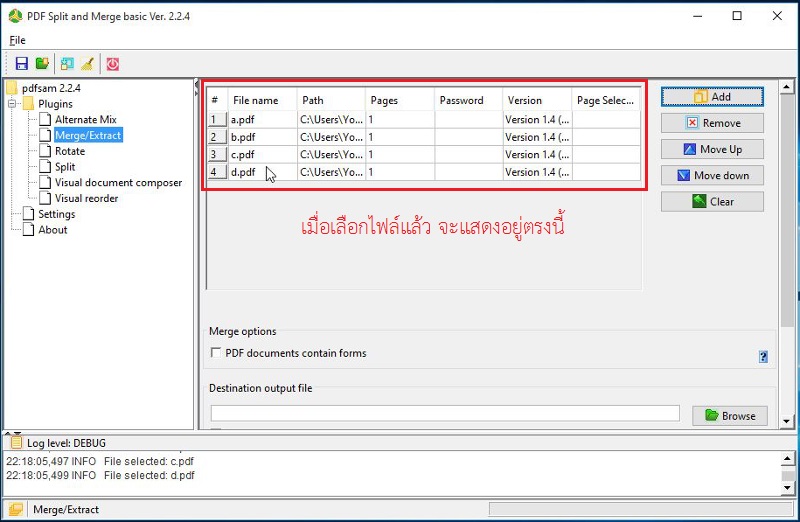Click main panel scrollbar up arrow

[x=786, y=87]
